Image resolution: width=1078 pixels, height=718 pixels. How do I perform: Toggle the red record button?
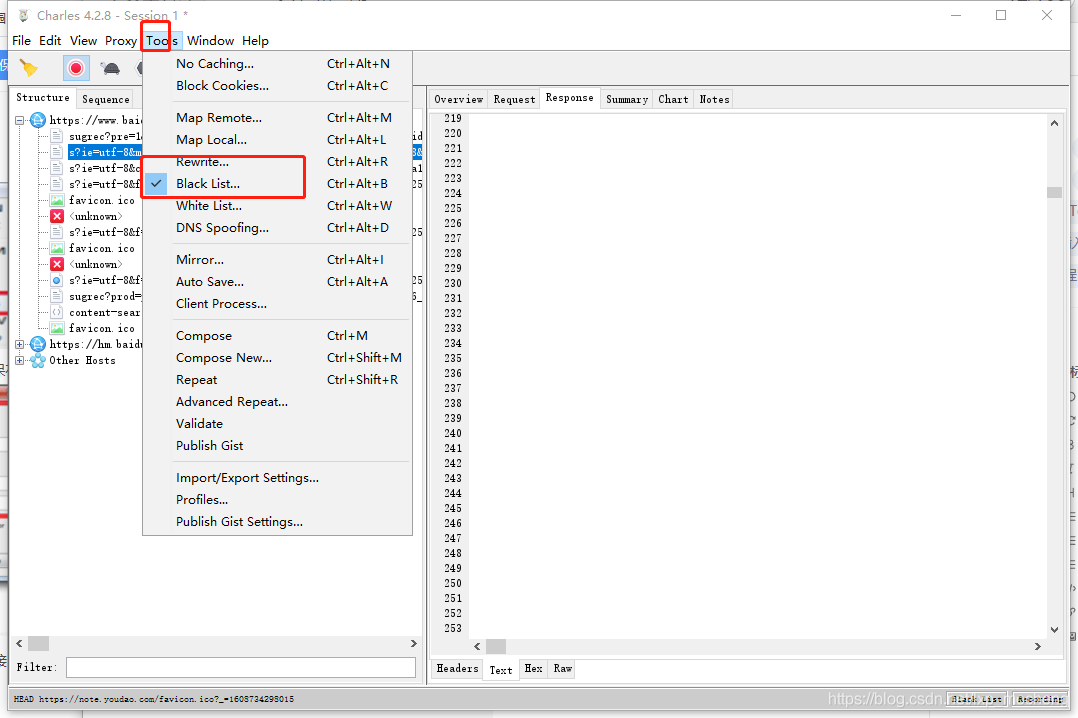tap(76, 68)
